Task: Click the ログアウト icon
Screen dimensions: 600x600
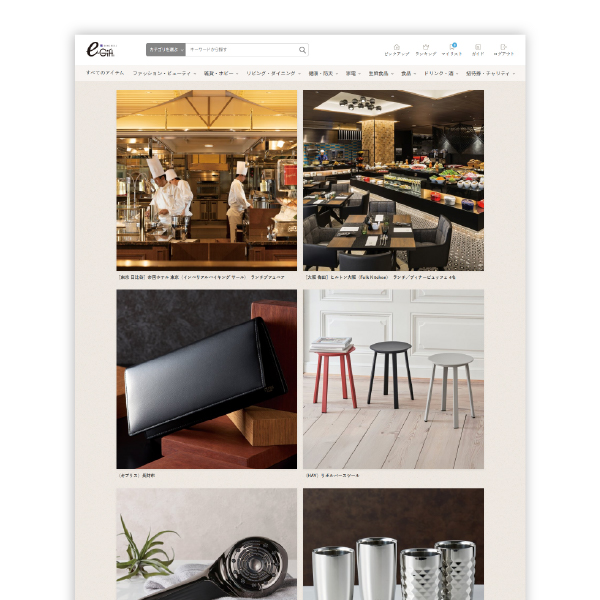Action: tap(505, 50)
